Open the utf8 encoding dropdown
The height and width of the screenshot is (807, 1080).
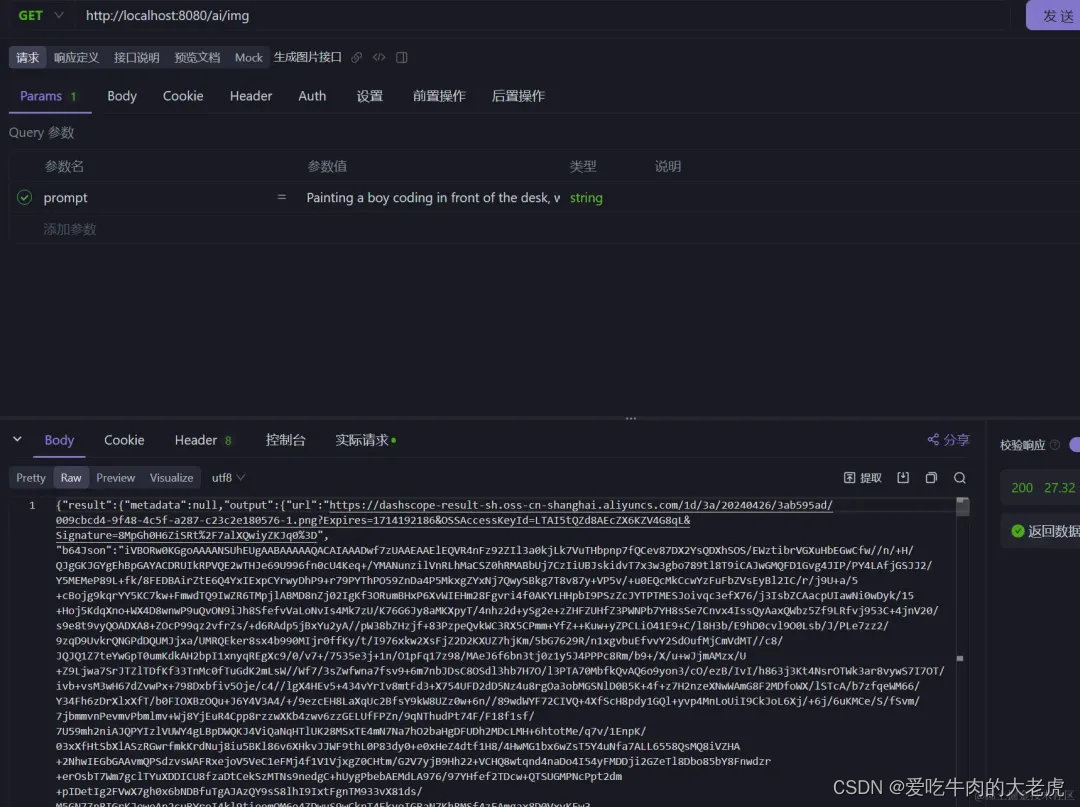point(228,477)
